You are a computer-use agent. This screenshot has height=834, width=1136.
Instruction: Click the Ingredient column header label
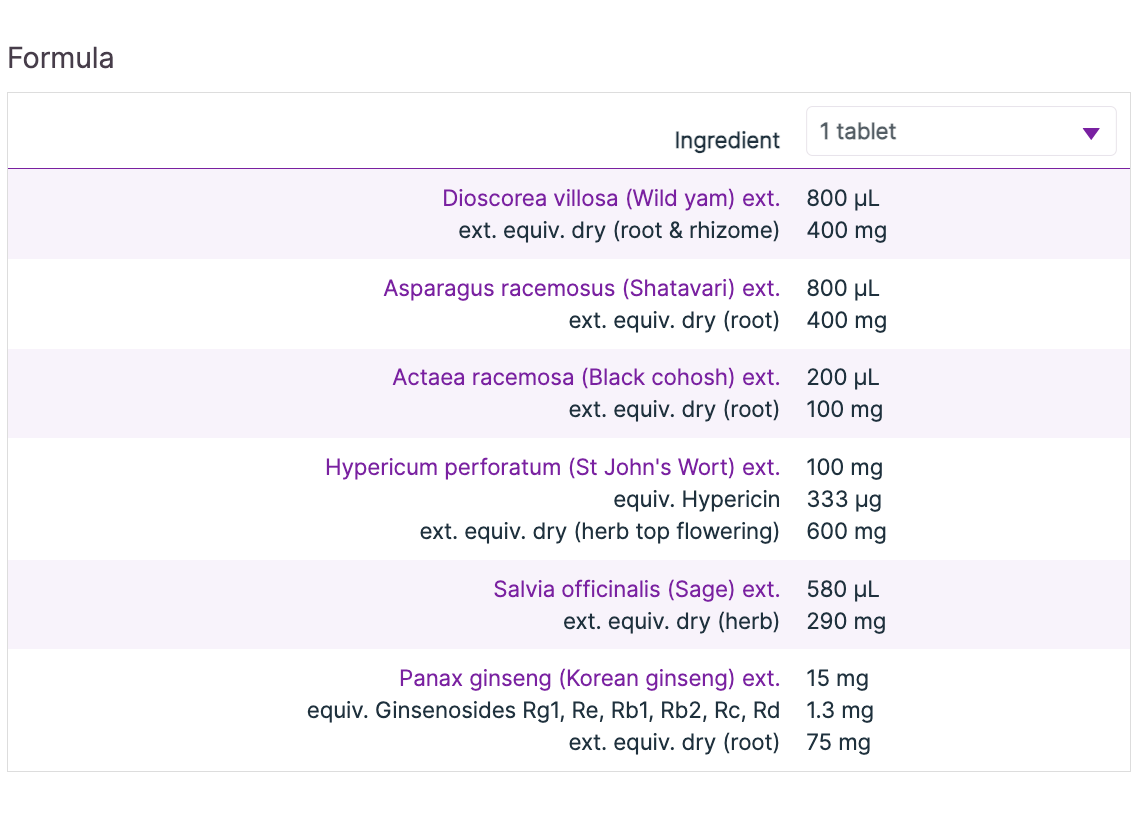pyautogui.click(x=727, y=141)
